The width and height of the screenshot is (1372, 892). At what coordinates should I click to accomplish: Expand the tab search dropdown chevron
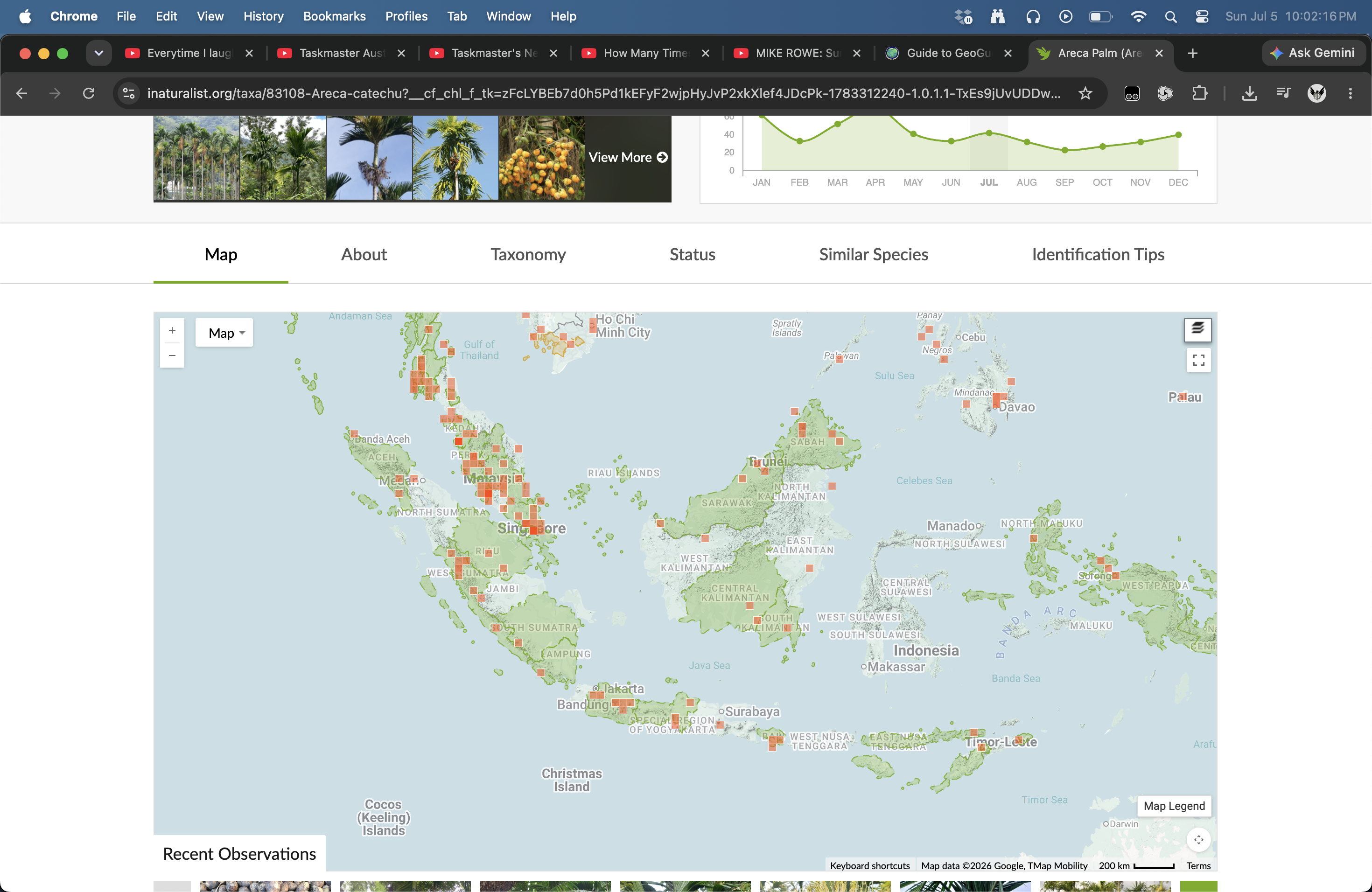[x=98, y=53]
